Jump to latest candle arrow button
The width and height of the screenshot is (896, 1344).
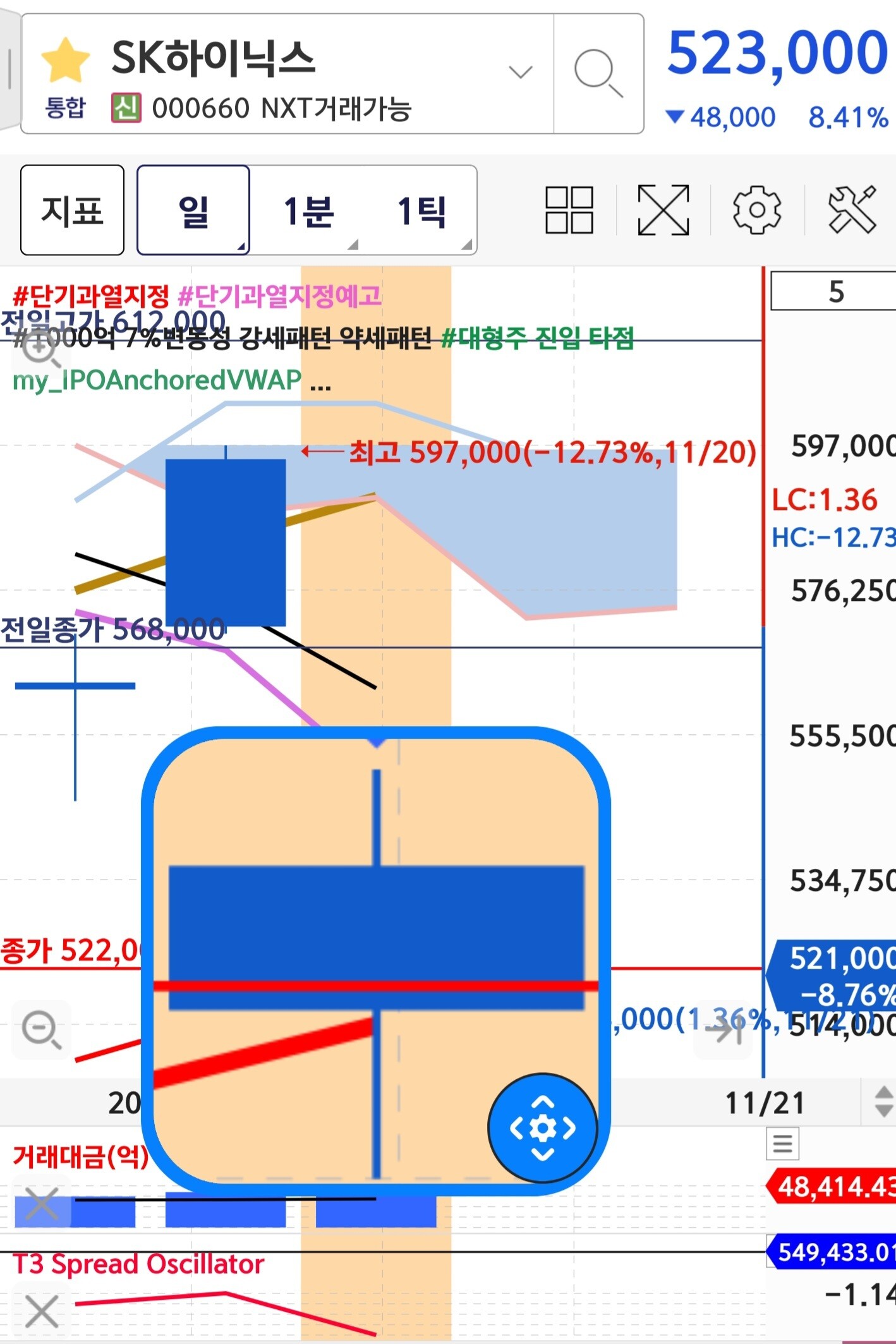[x=723, y=1031]
